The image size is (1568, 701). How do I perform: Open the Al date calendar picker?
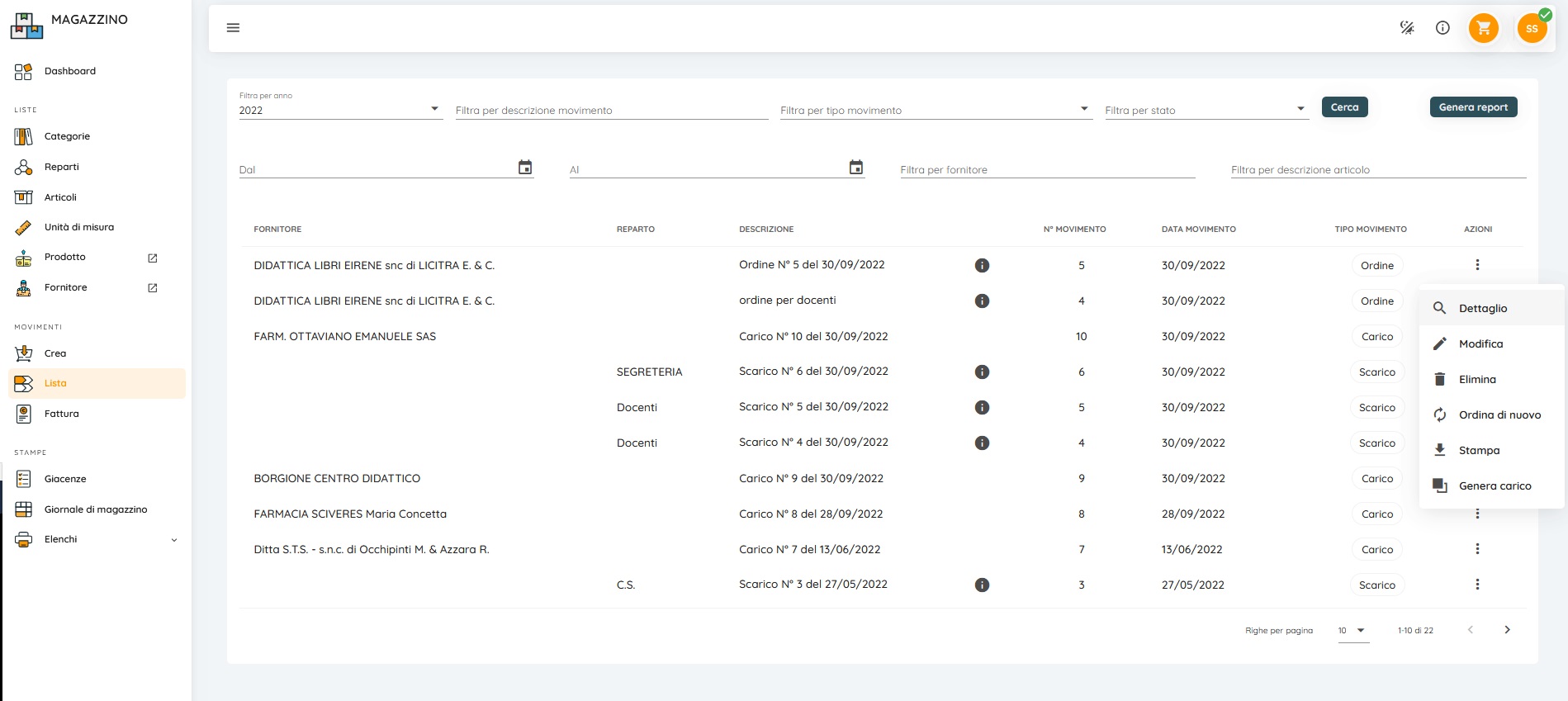click(x=856, y=168)
